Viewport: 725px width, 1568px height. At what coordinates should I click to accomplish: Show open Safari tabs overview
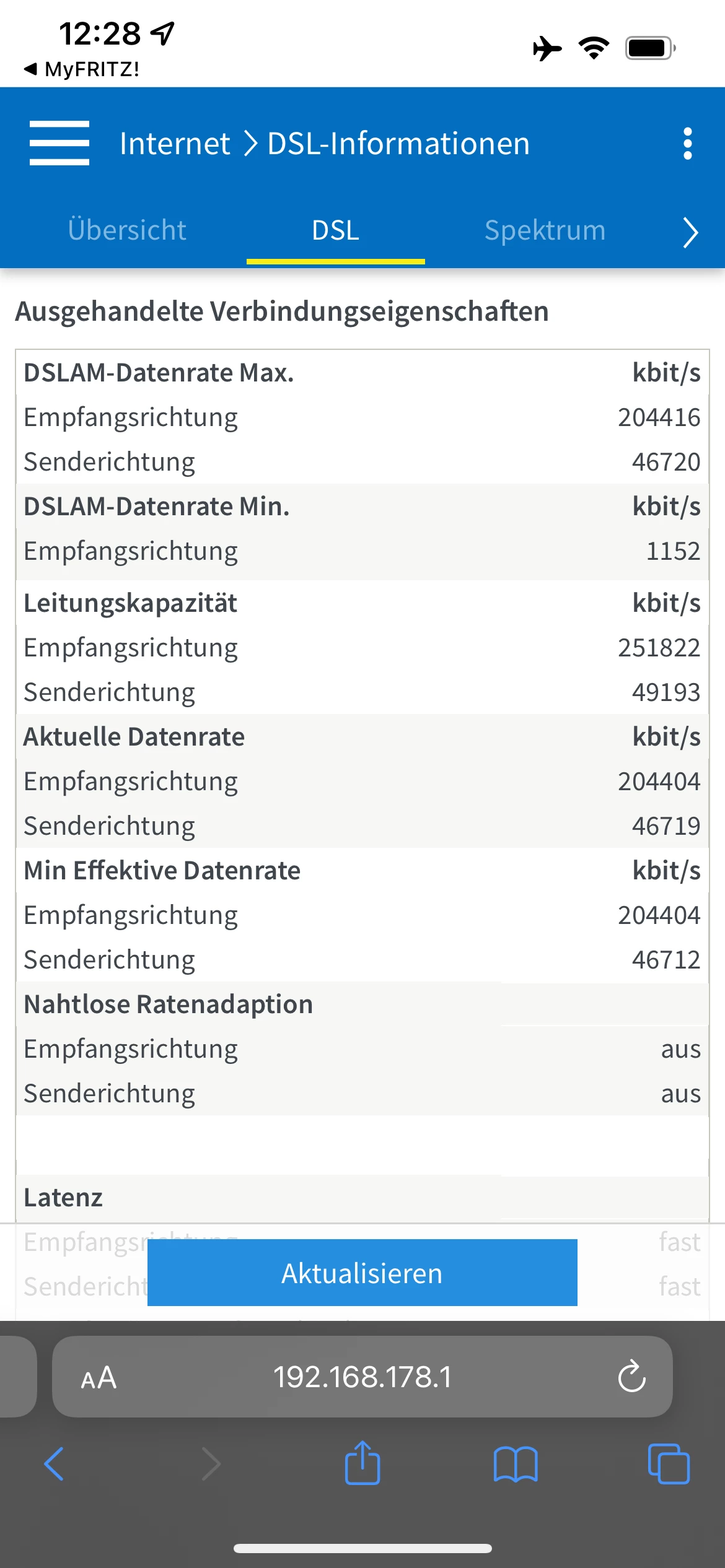tap(668, 1464)
